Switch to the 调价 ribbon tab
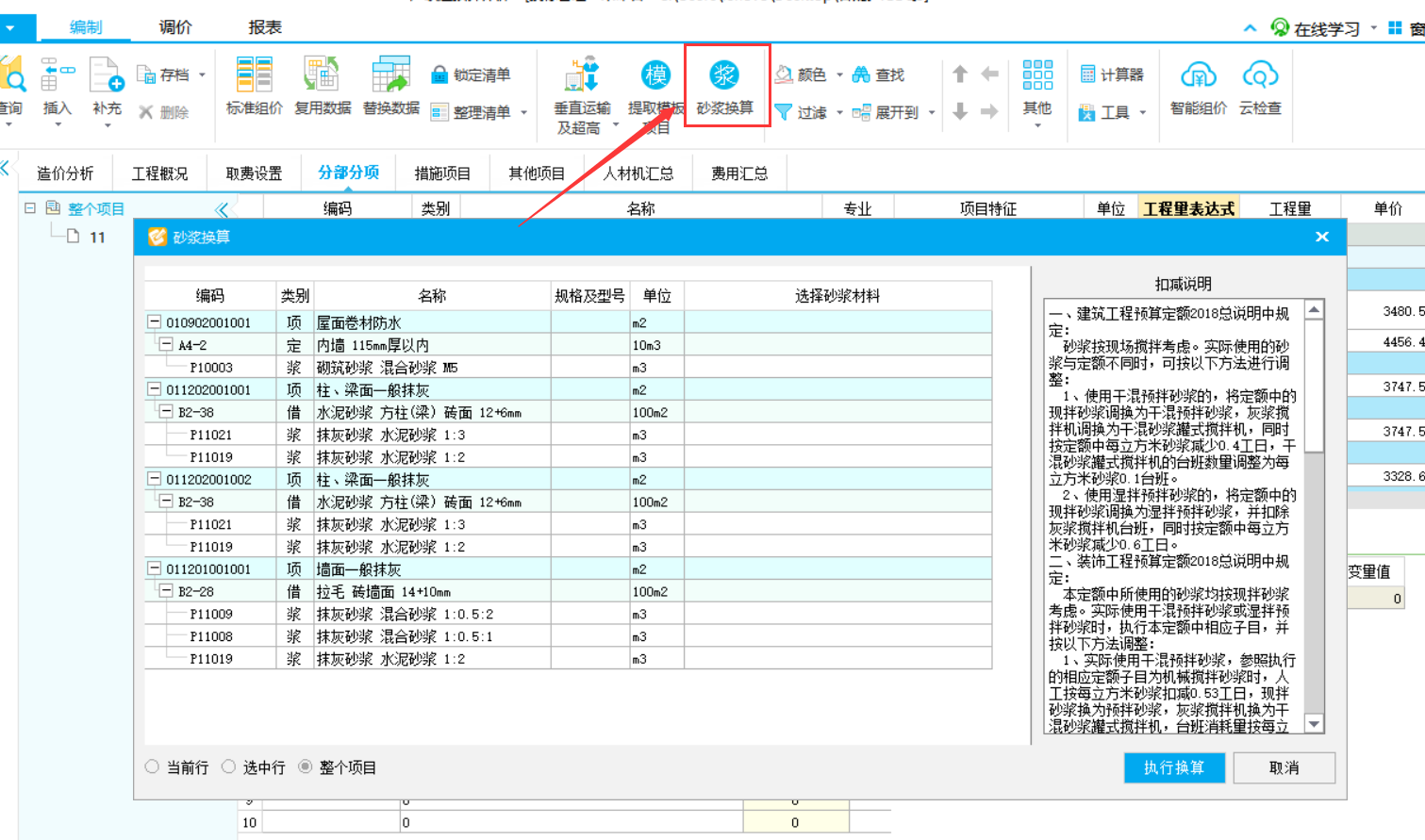 (175, 27)
